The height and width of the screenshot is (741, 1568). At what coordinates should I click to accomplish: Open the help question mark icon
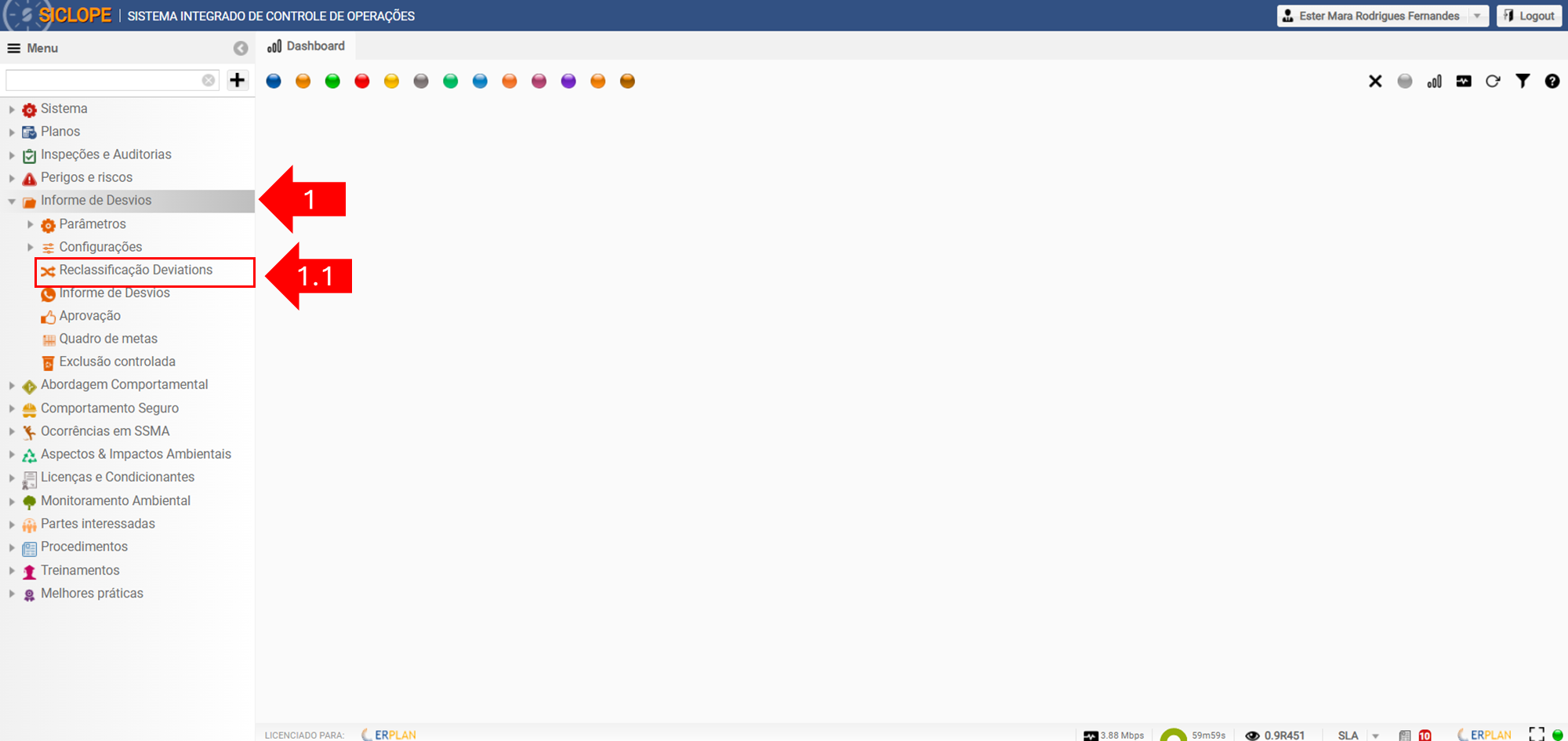click(1552, 81)
